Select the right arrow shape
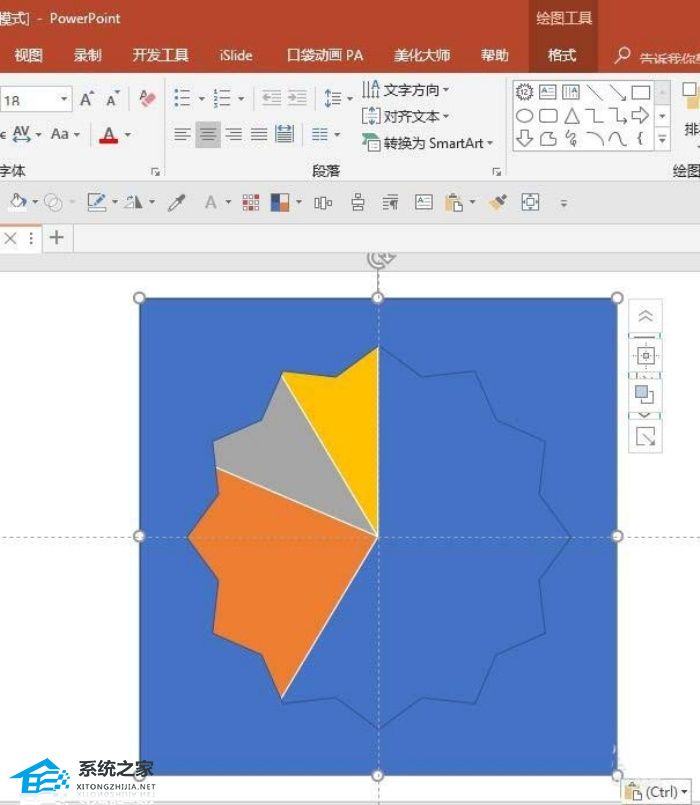Viewport: 700px width, 805px height. (x=640, y=116)
